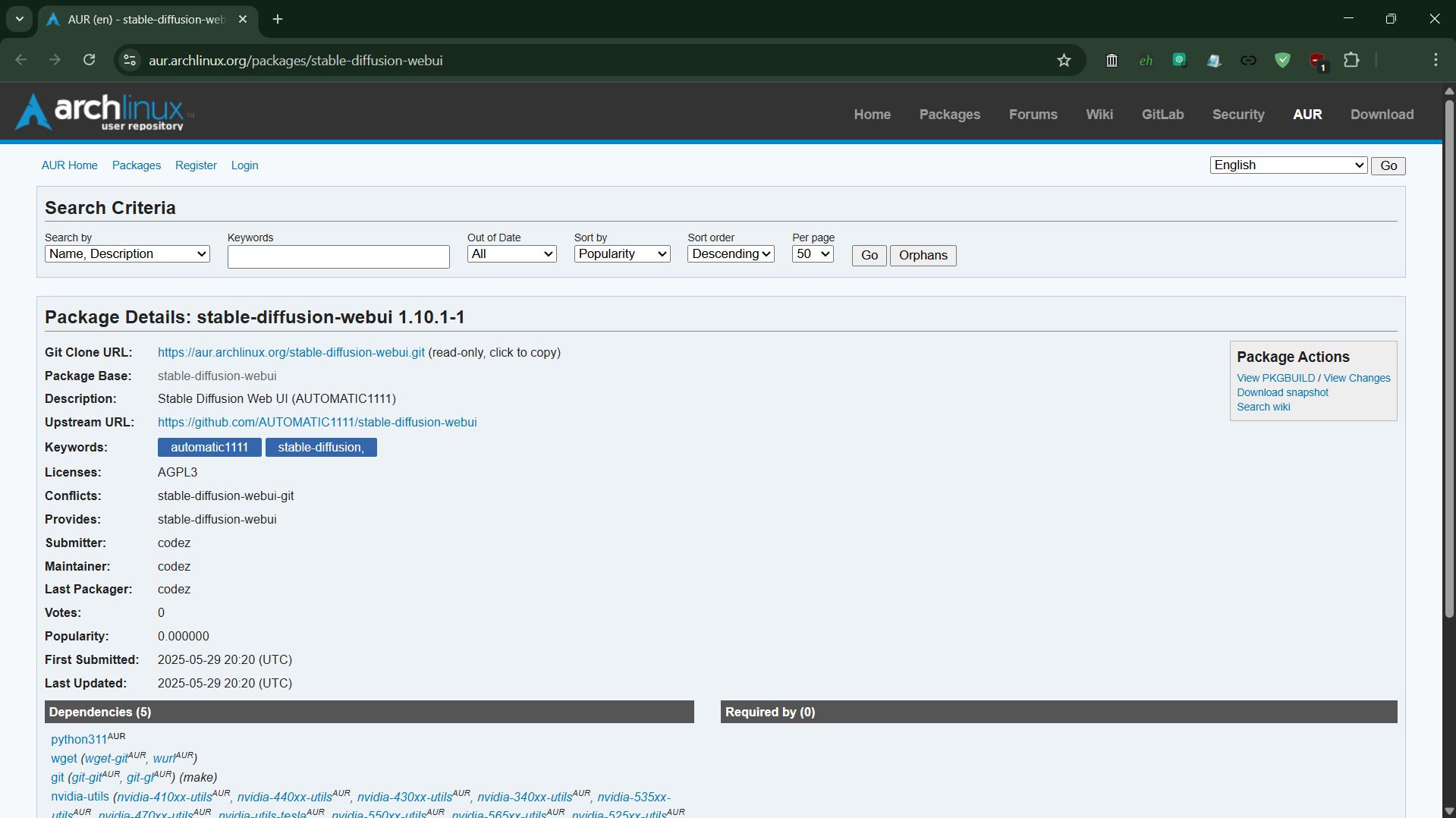Click the stable-diffusion keyword tag
The image size is (1456, 818).
[x=321, y=447]
